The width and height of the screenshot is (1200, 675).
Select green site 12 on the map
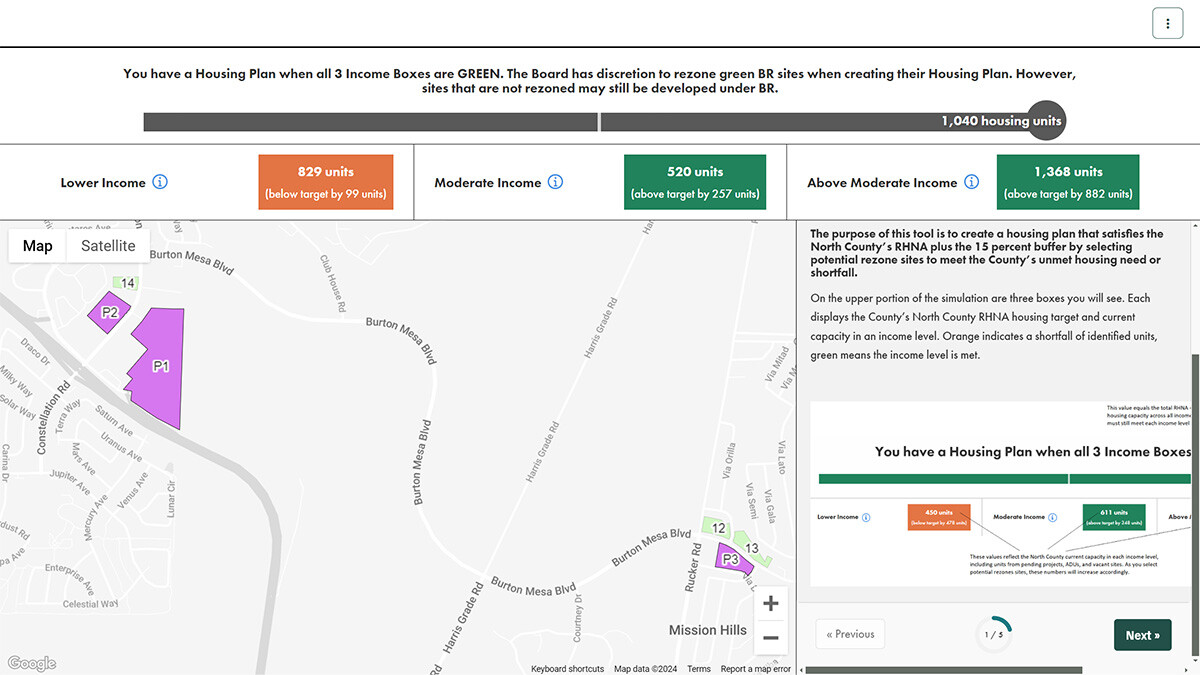click(x=716, y=527)
